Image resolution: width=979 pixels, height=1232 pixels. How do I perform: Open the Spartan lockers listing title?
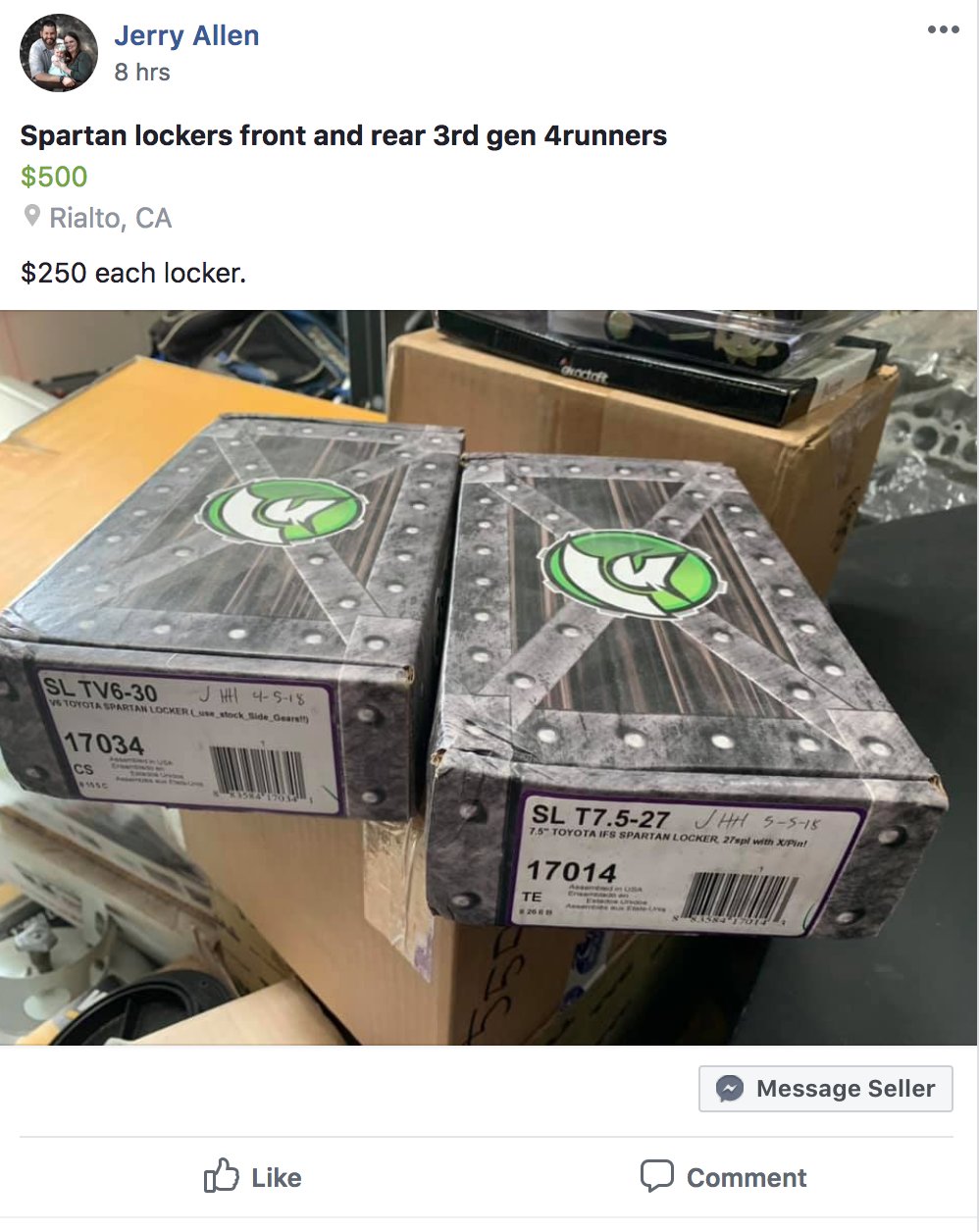point(343,135)
